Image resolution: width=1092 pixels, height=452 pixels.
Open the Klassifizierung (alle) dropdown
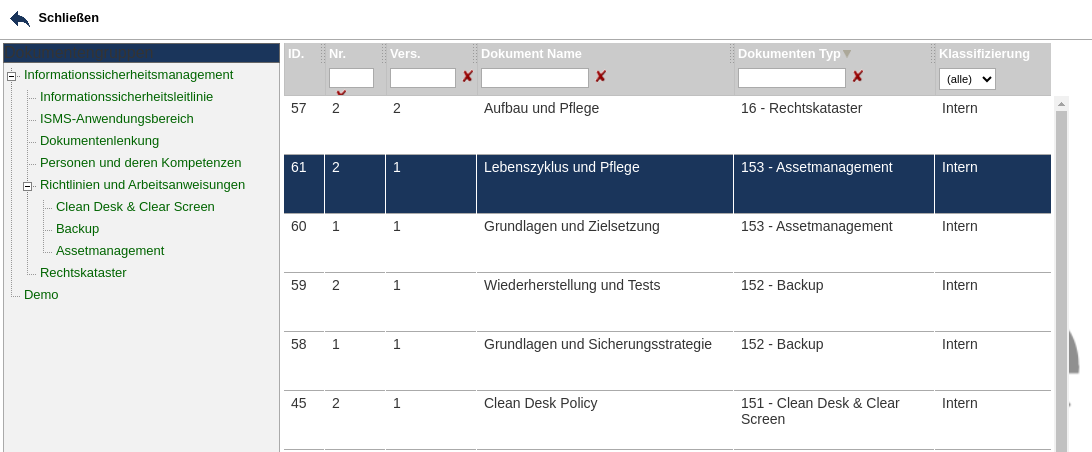pos(967,79)
